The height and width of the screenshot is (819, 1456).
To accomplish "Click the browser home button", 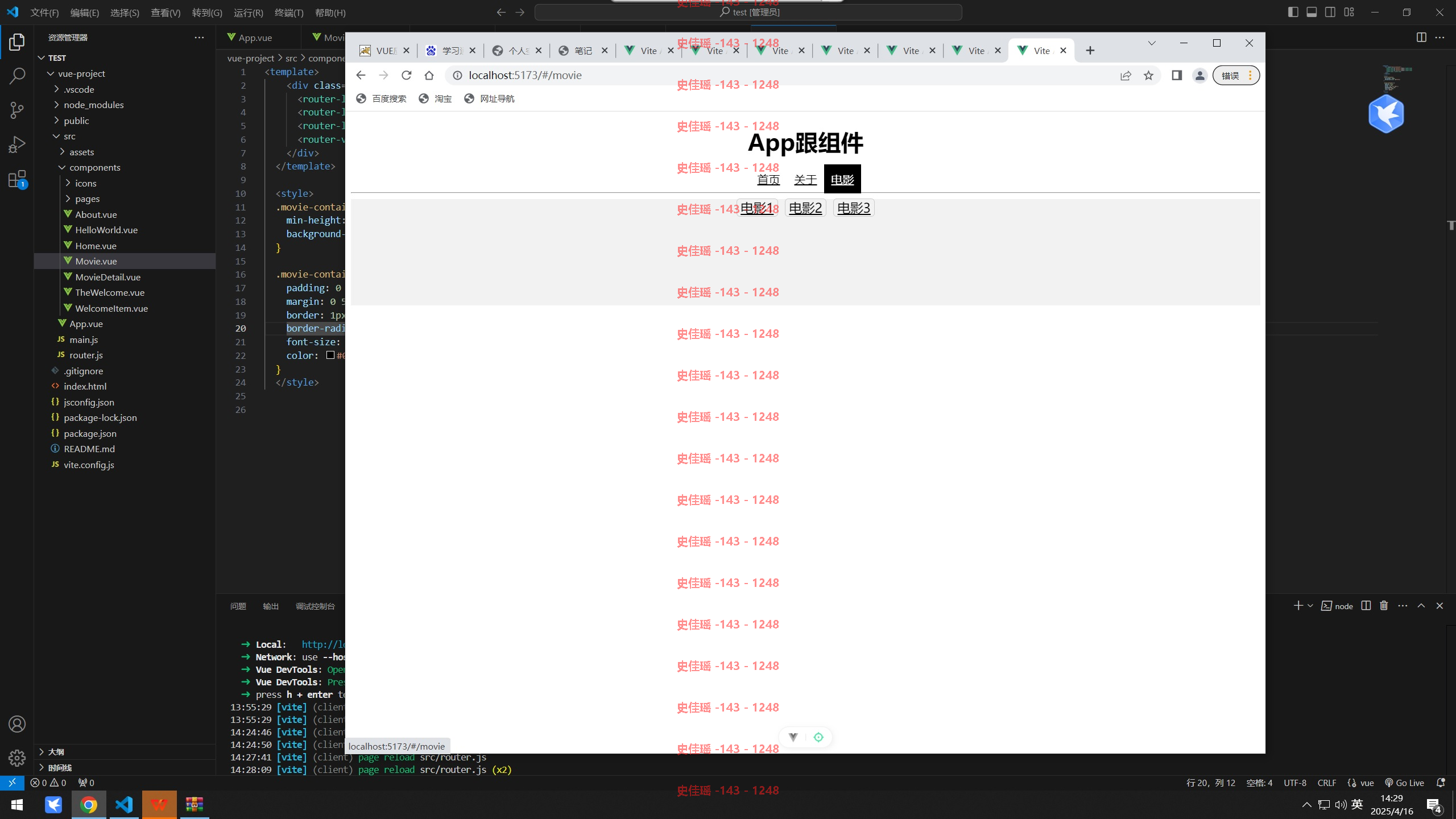I will (x=429, y=75).
